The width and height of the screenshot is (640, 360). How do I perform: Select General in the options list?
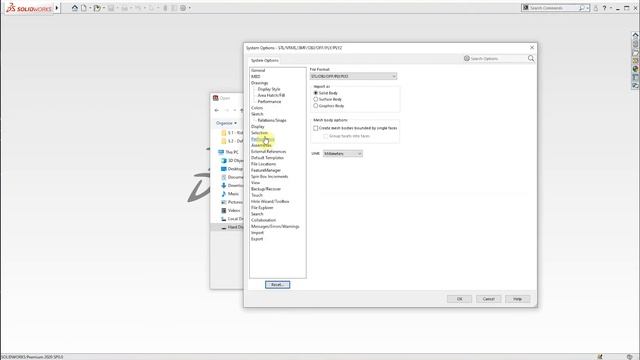[x=258, y=71]
